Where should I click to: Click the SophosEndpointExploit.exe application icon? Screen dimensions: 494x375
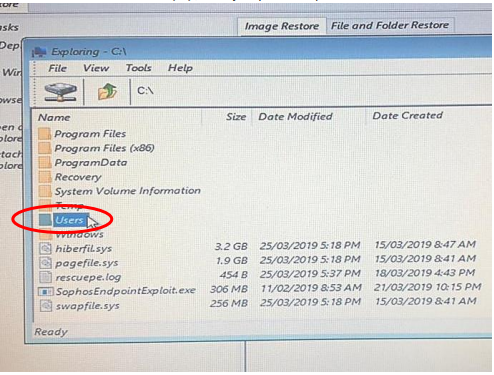[46, 292]
